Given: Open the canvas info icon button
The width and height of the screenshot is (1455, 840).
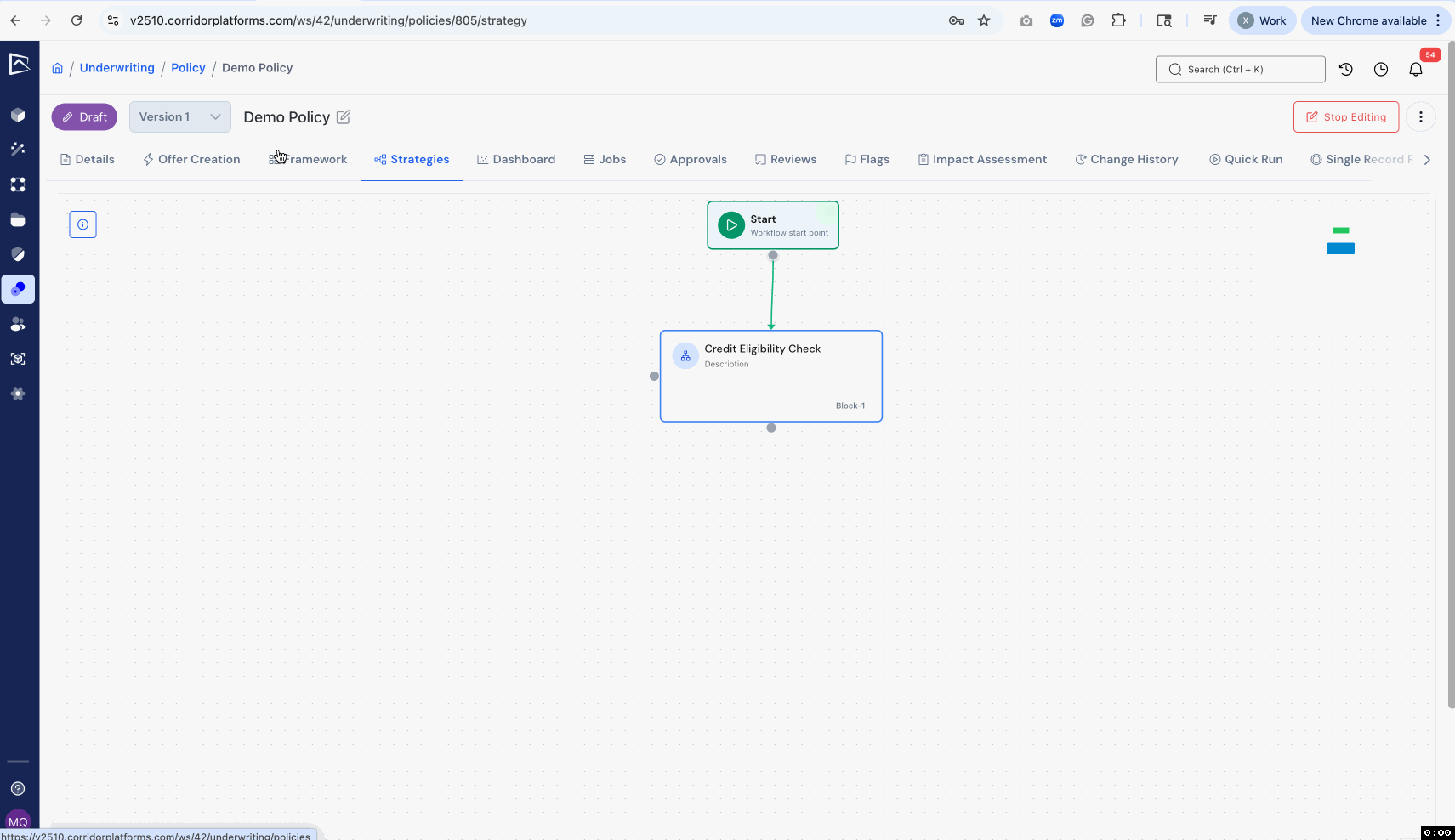Looking at the screenshot, I should [x=82, y=224].
